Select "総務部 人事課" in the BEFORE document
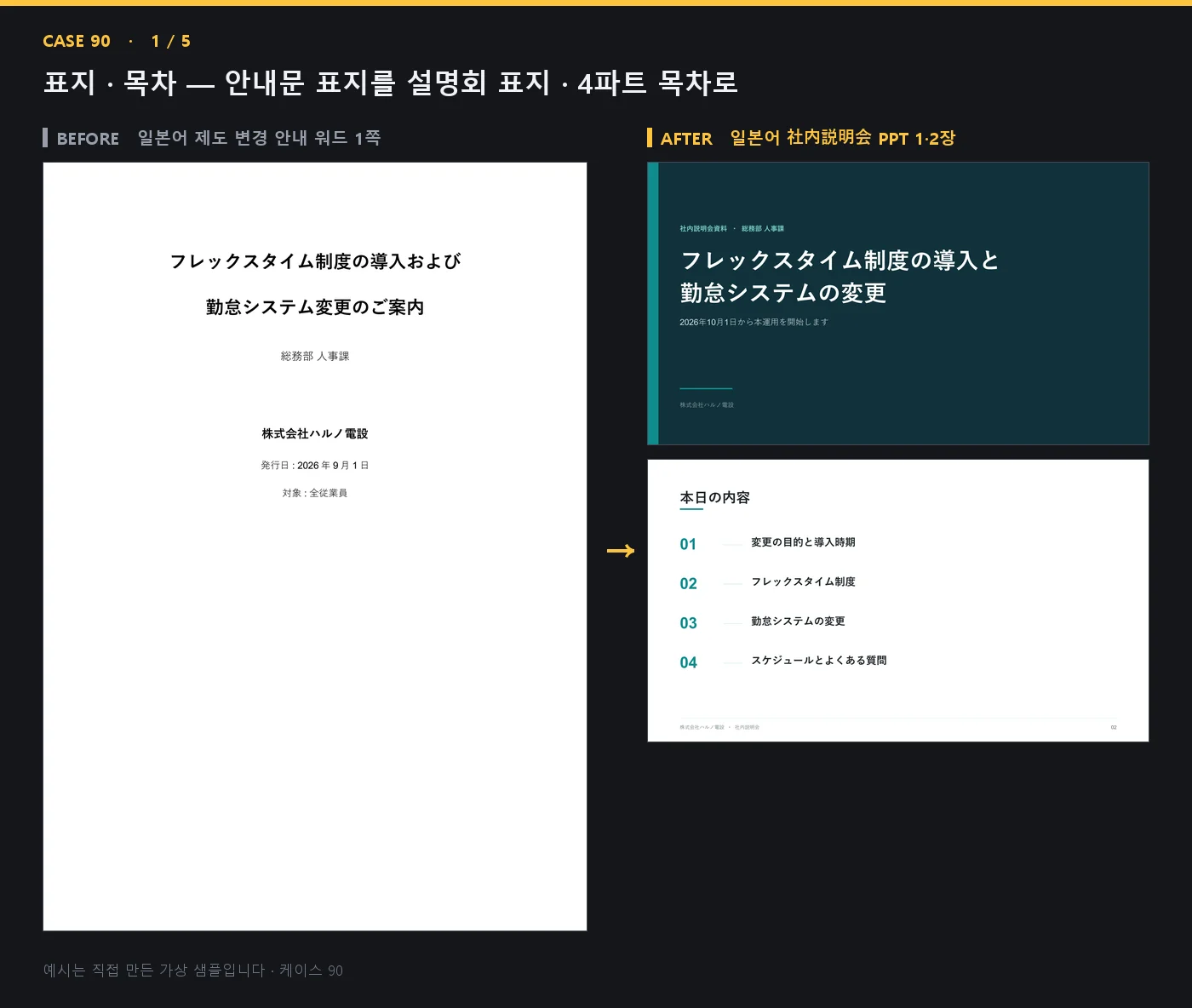This screenshot has width=1192, height=1008. click(315, 357)
